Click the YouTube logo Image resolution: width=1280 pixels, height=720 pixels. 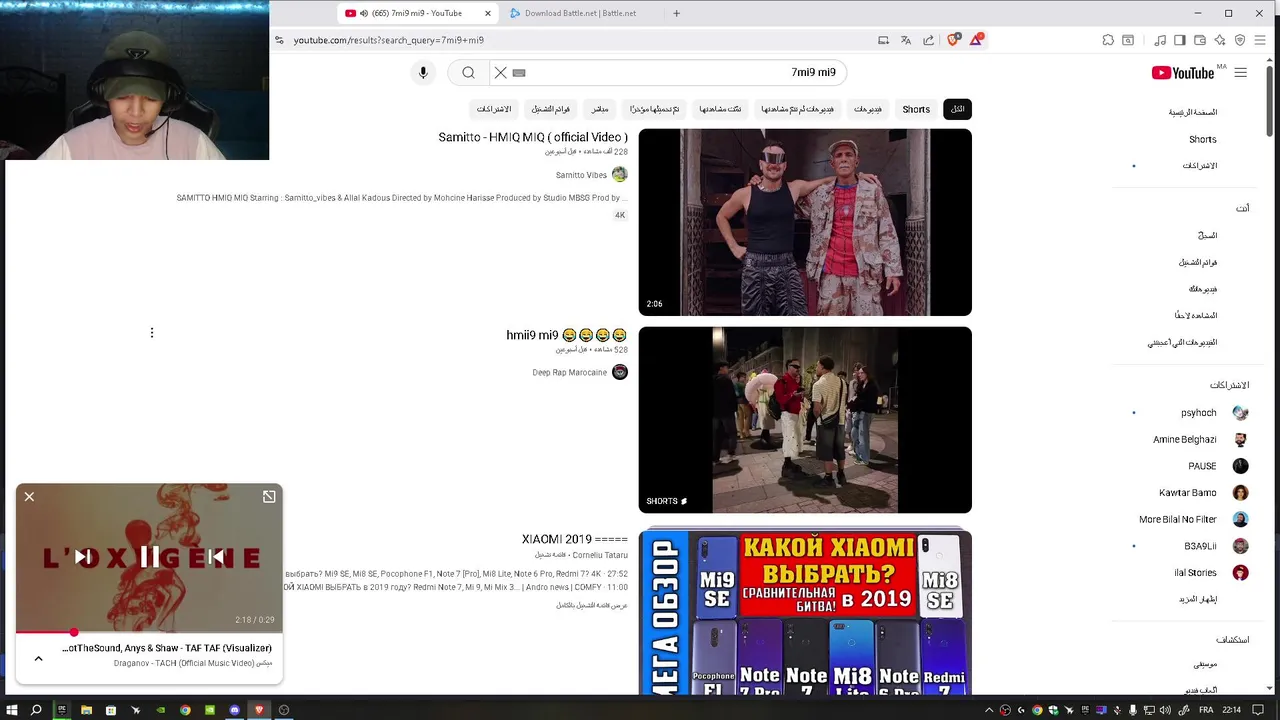point(1182,73)
